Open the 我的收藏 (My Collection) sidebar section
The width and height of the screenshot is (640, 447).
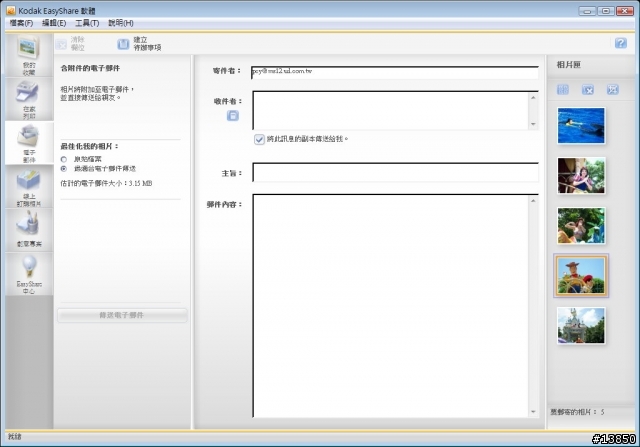click(29, 56)
